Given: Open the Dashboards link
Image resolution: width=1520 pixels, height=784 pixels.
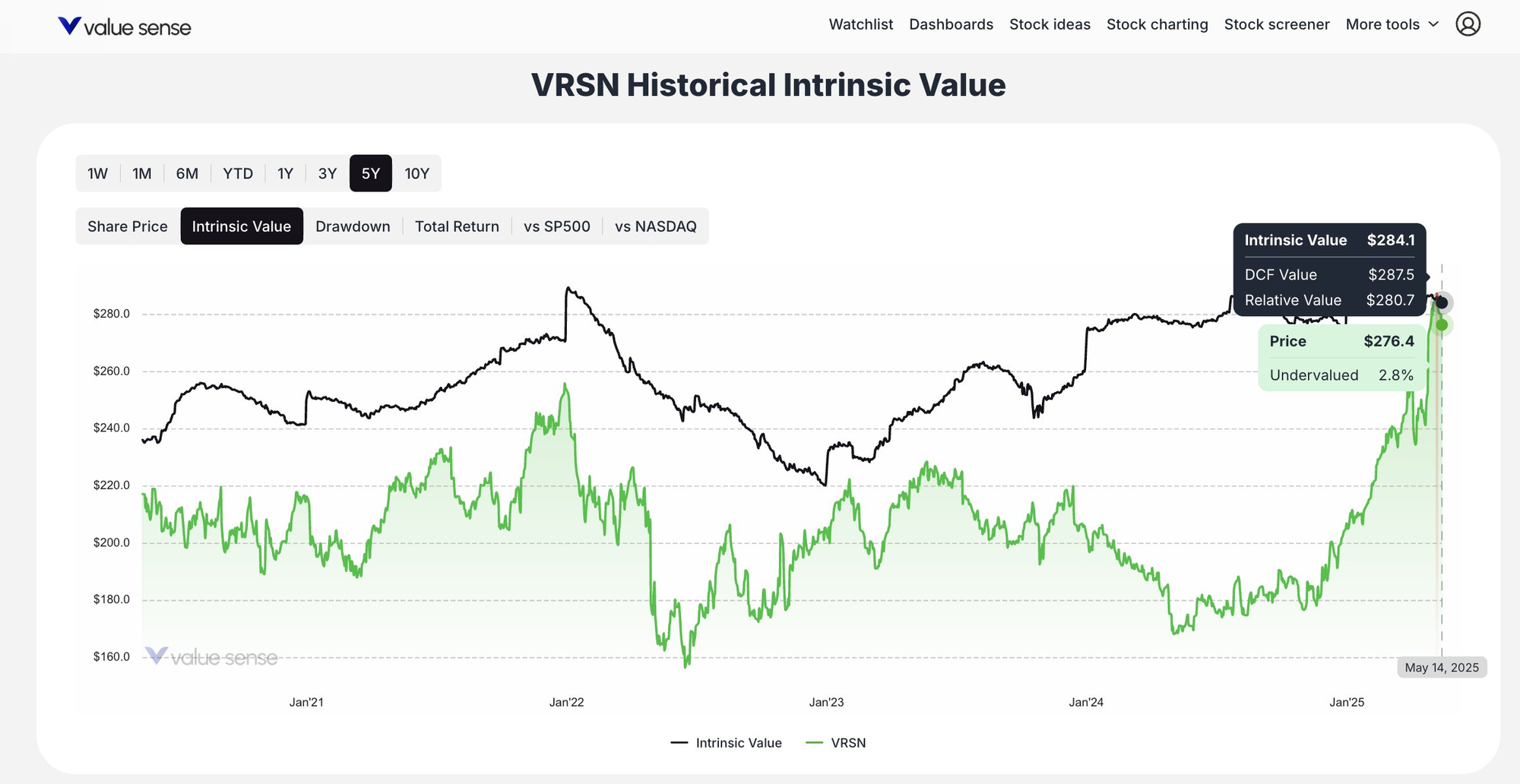Looking at the screenshot, I should point(951,24).
